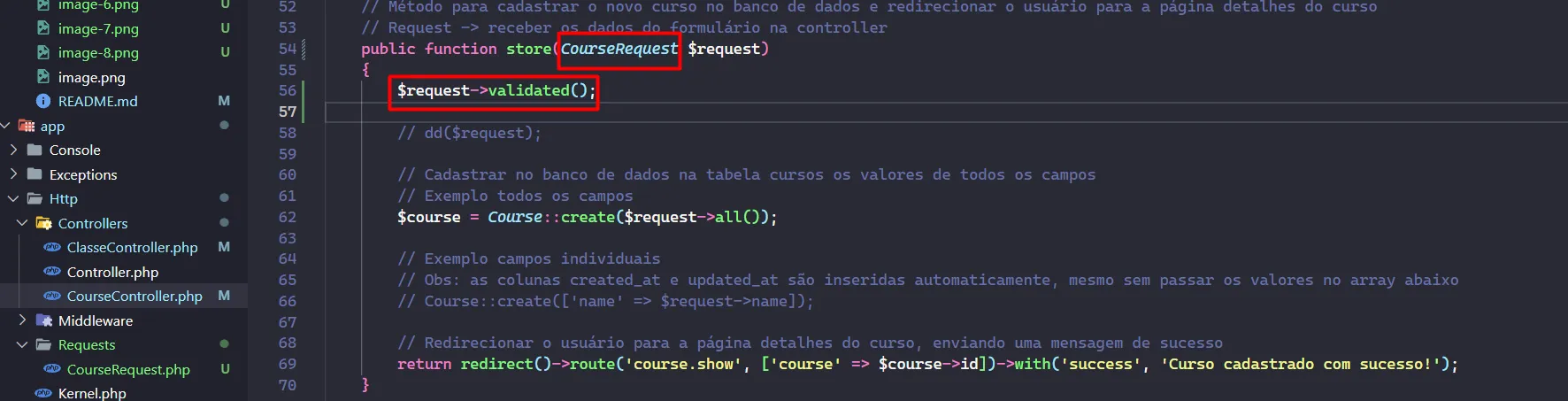Click the README.md info icon
The width and height of the screenshot is (1568, 401).
[43, 101]
